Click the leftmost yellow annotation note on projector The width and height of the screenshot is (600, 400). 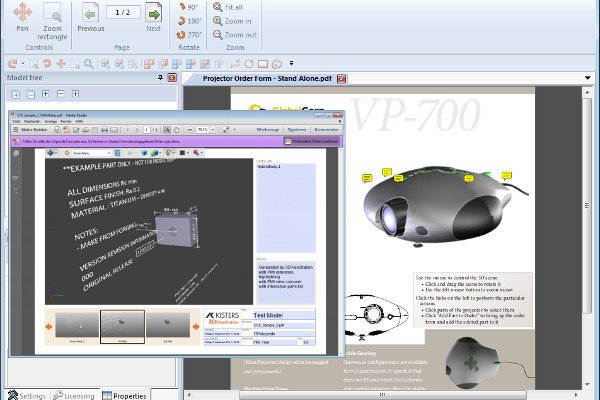pyautogui.click(x=367, y=178)
